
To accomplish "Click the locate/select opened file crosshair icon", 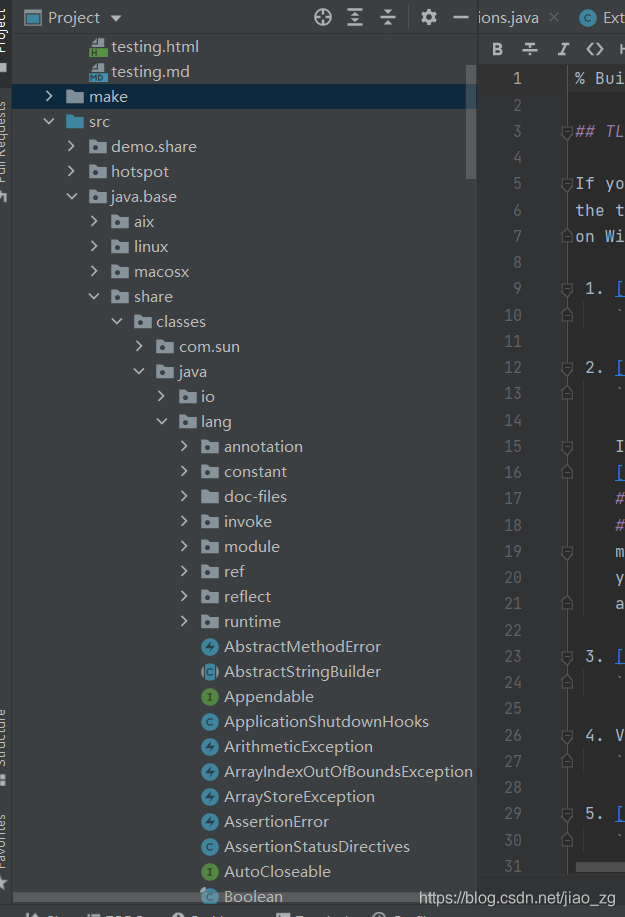I will [323, 18].
